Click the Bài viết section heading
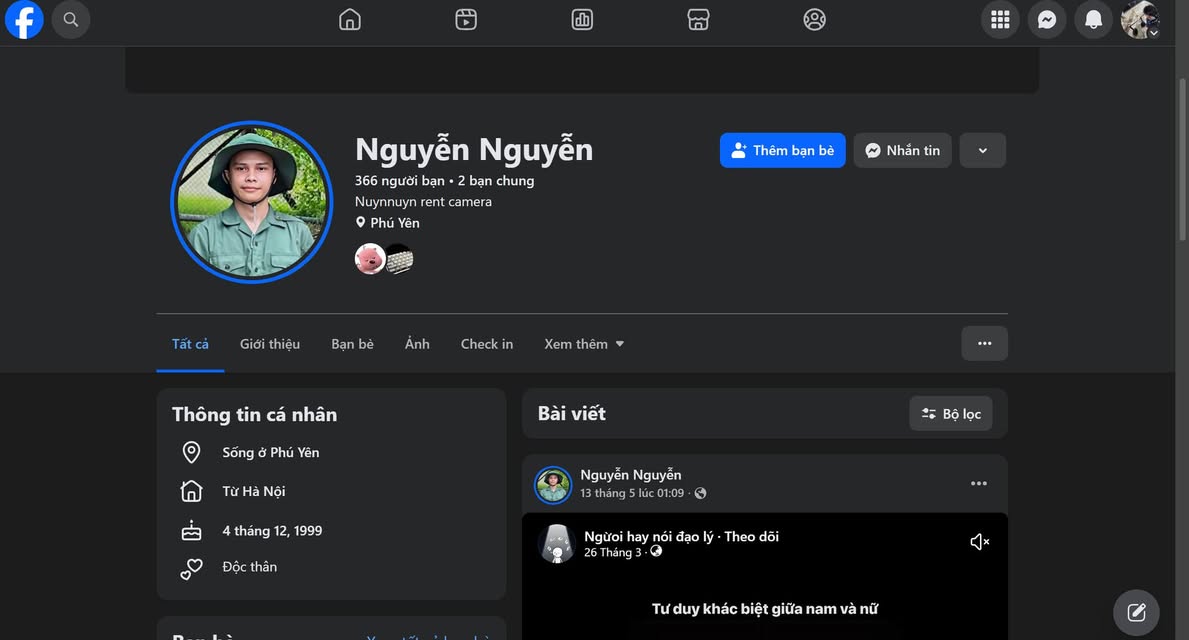1189x640 pixels. [x=572, y=413]
